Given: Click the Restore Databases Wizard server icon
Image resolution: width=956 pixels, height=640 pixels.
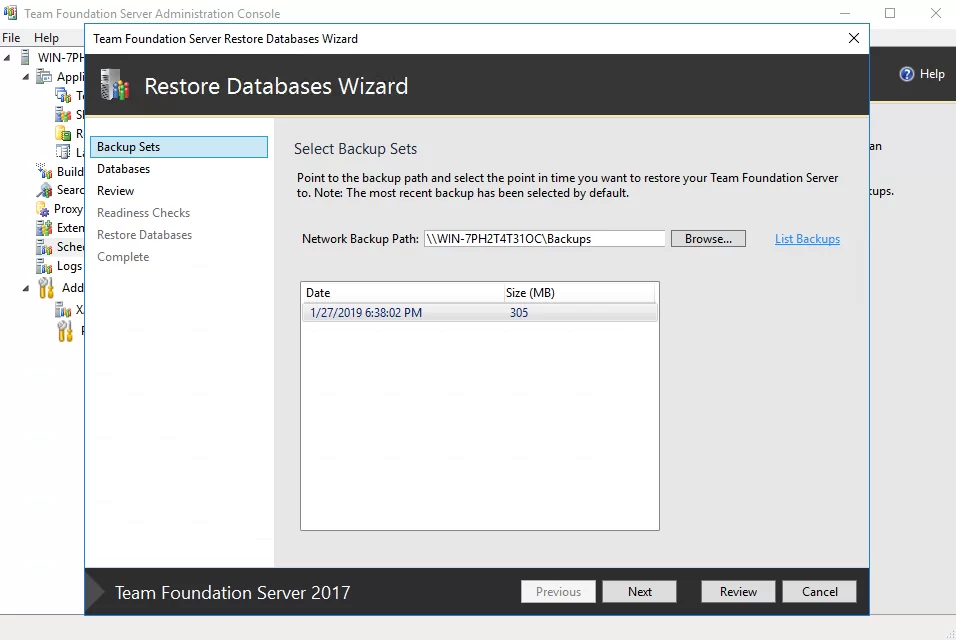Looking at the screenshot, I should pos(115,85).
